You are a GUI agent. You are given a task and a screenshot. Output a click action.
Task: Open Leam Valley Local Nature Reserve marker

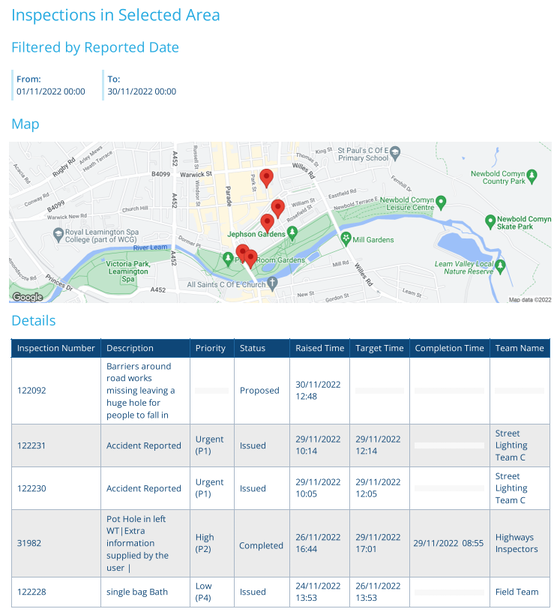click(500, 267)
